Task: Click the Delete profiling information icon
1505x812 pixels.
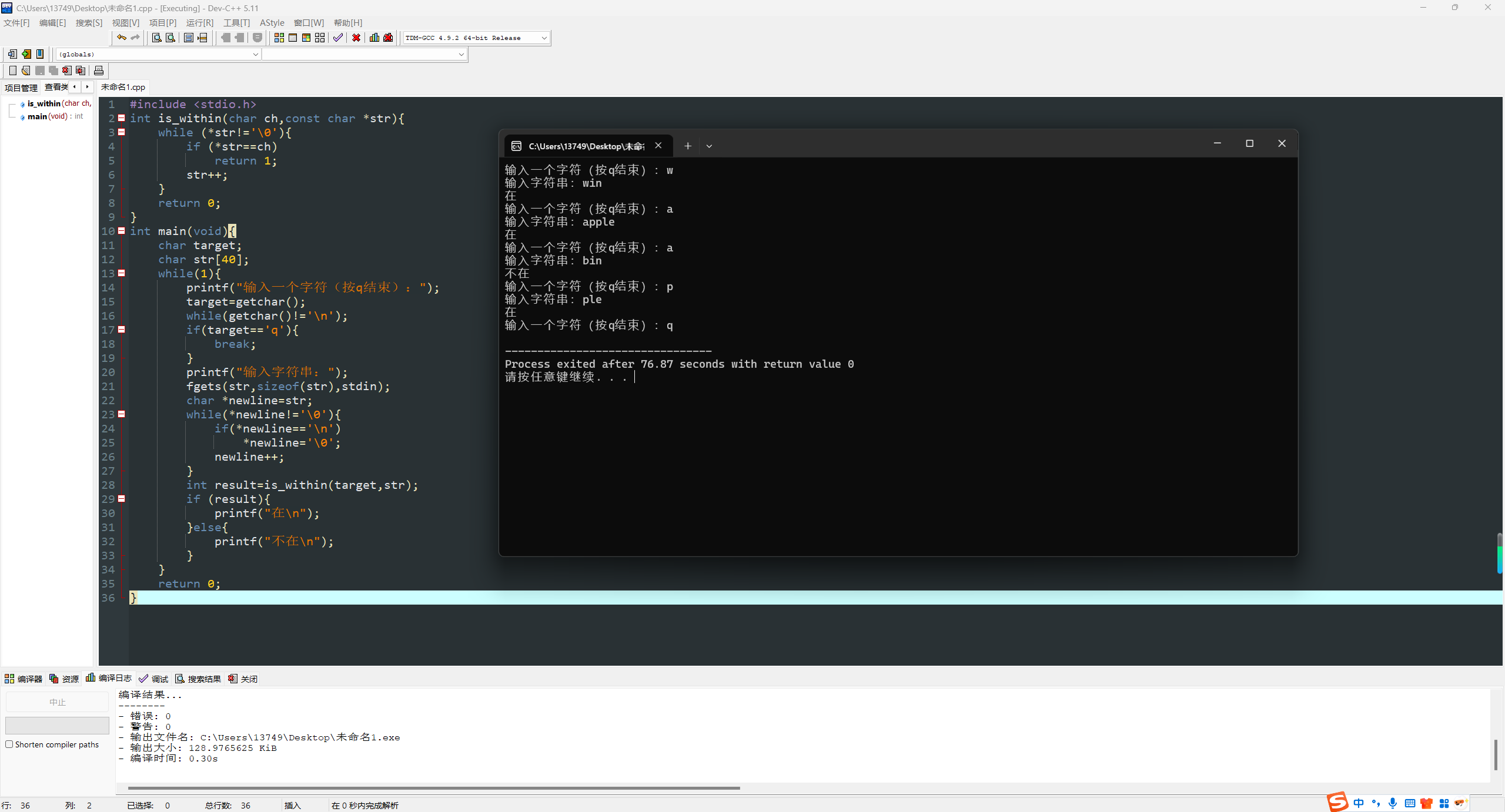Action: pyautogui.click(x=388, y=38)
